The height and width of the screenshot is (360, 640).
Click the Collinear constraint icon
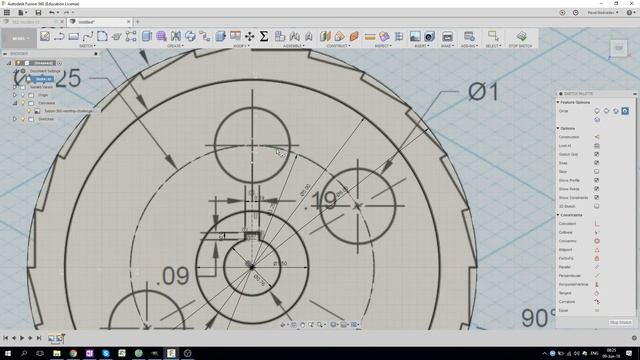click(x=597, y=232)
